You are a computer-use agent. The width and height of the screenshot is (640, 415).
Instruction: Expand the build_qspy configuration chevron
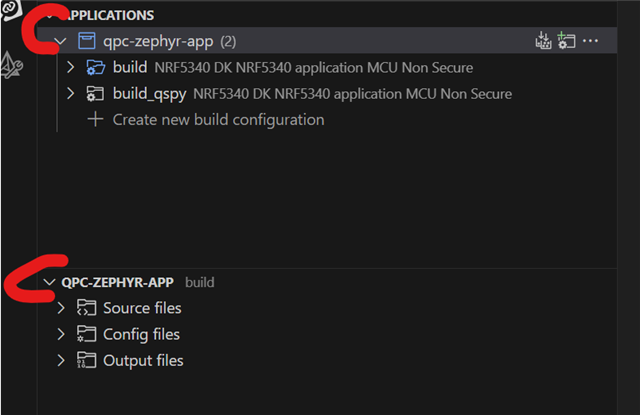70,93
